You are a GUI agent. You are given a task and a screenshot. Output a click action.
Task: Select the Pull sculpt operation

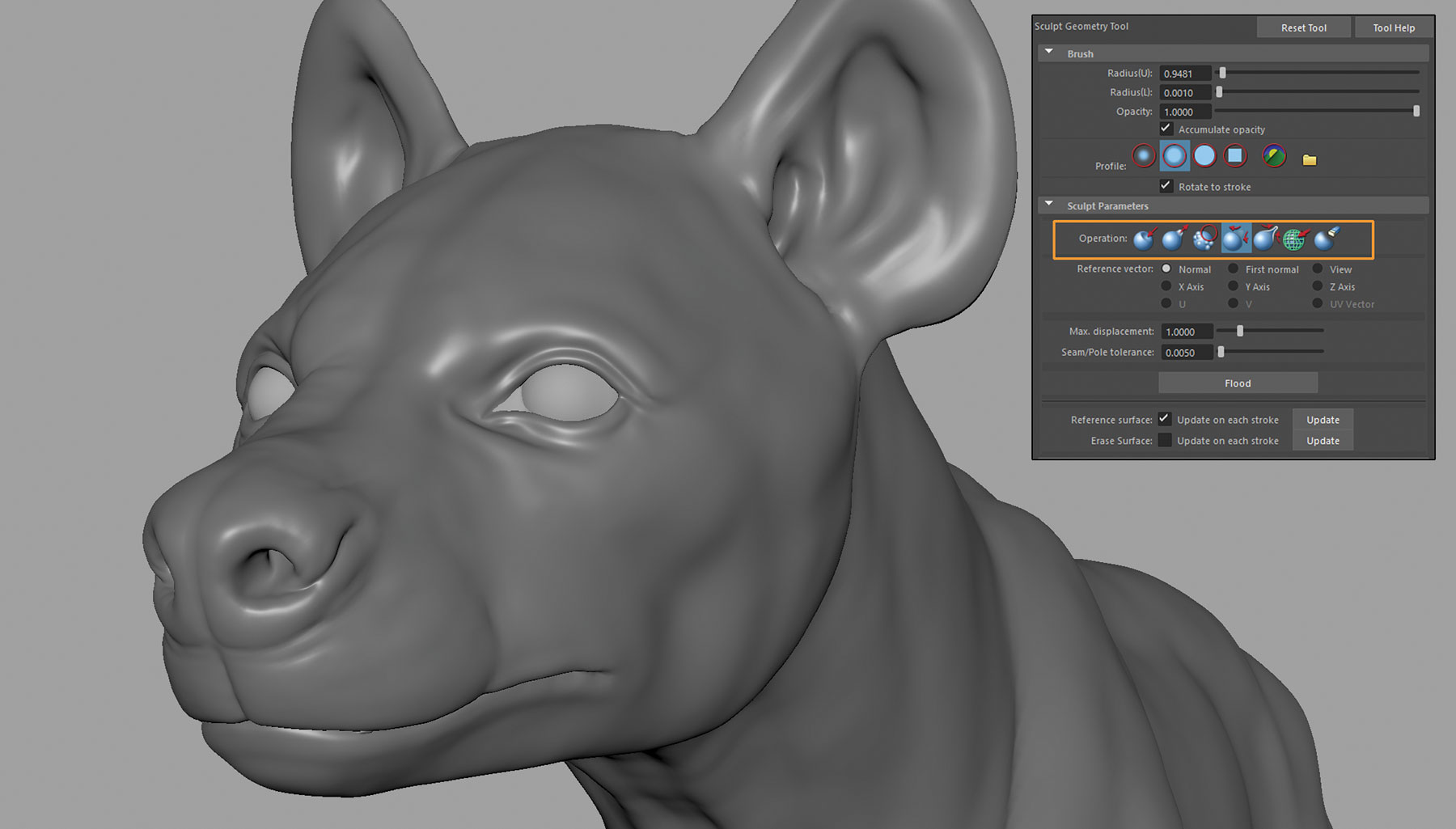coord(1174,239)
